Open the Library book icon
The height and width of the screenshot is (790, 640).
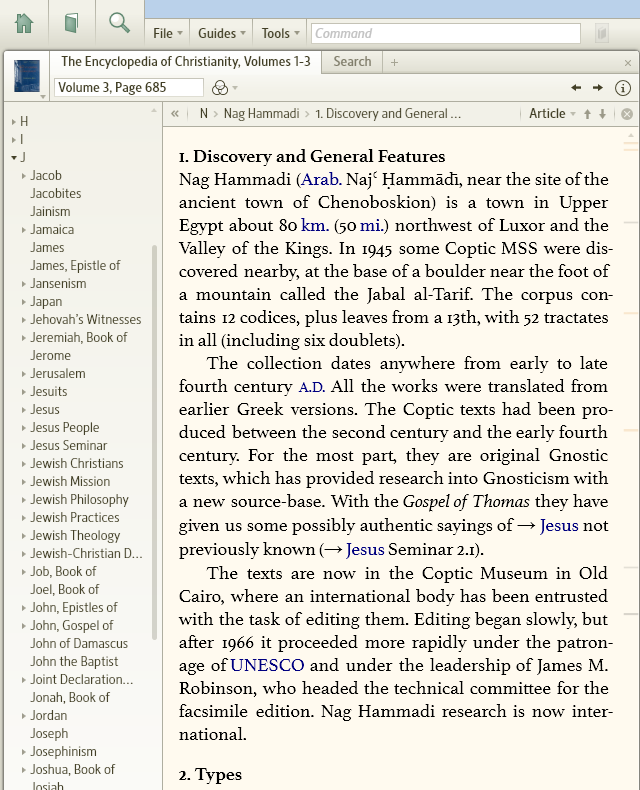72,23
